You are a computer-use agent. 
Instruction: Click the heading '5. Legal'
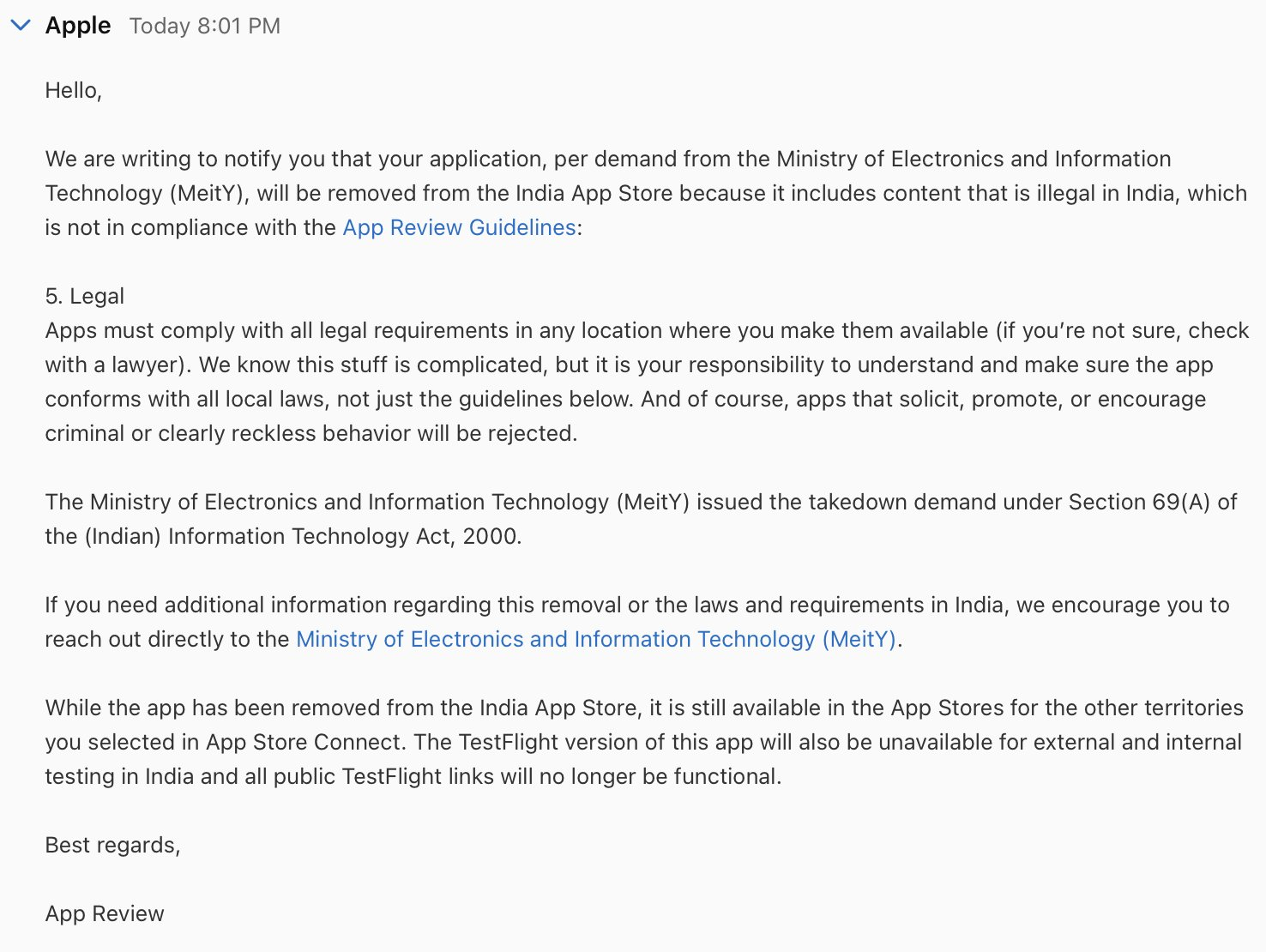click(85, 296)
